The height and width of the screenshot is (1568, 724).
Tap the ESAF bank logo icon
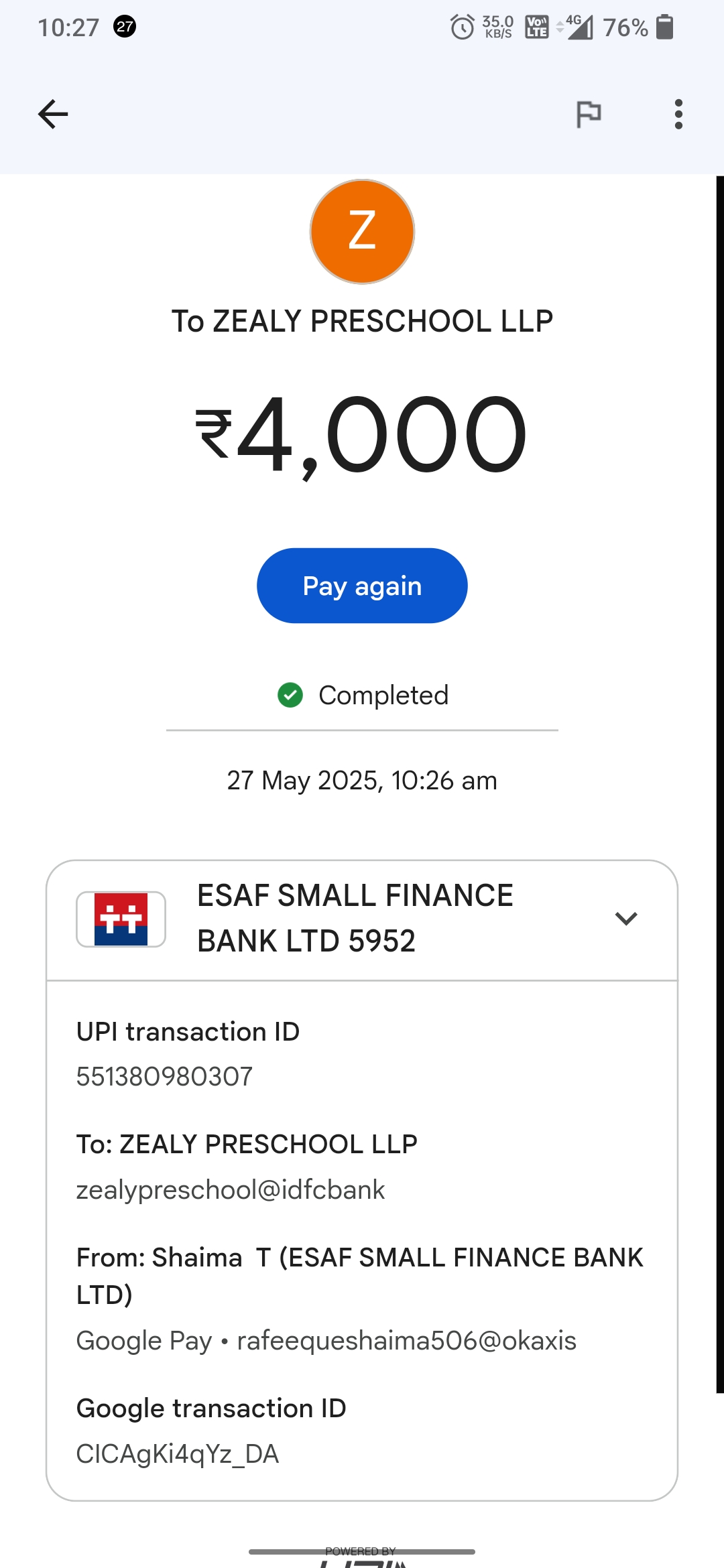pyautogui.click(x=121, y=919)
